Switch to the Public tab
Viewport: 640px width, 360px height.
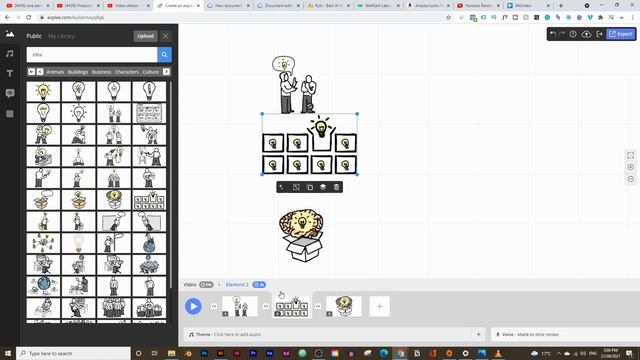[34, 36]
